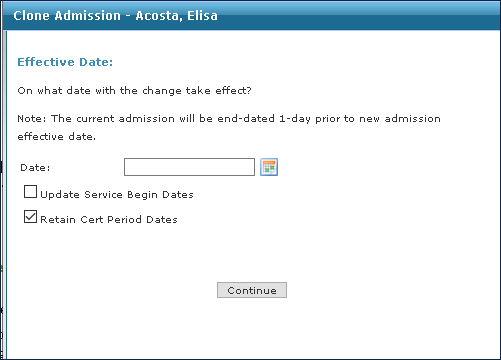Show the date chooser next to the Date field

tap(269, 167)
